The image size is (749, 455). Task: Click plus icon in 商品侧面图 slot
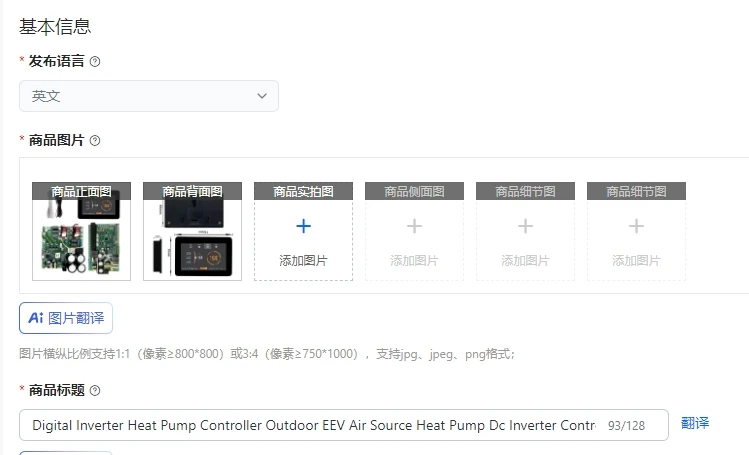pyautogui.click(x=414, y=226)
